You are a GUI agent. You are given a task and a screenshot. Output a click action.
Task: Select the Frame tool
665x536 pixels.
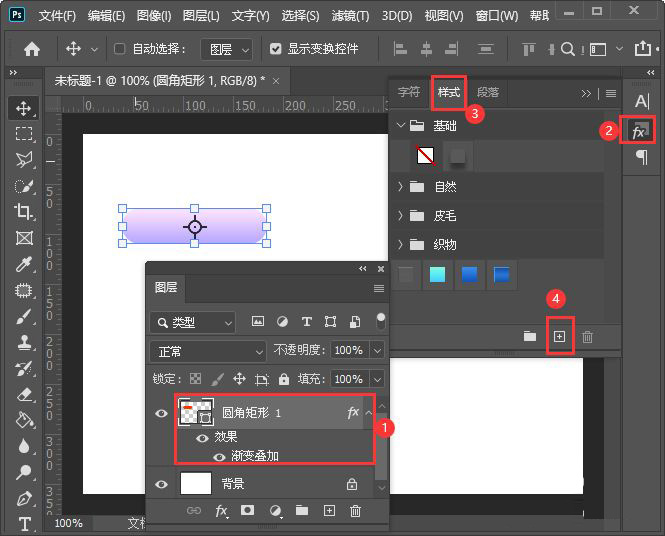24,238
